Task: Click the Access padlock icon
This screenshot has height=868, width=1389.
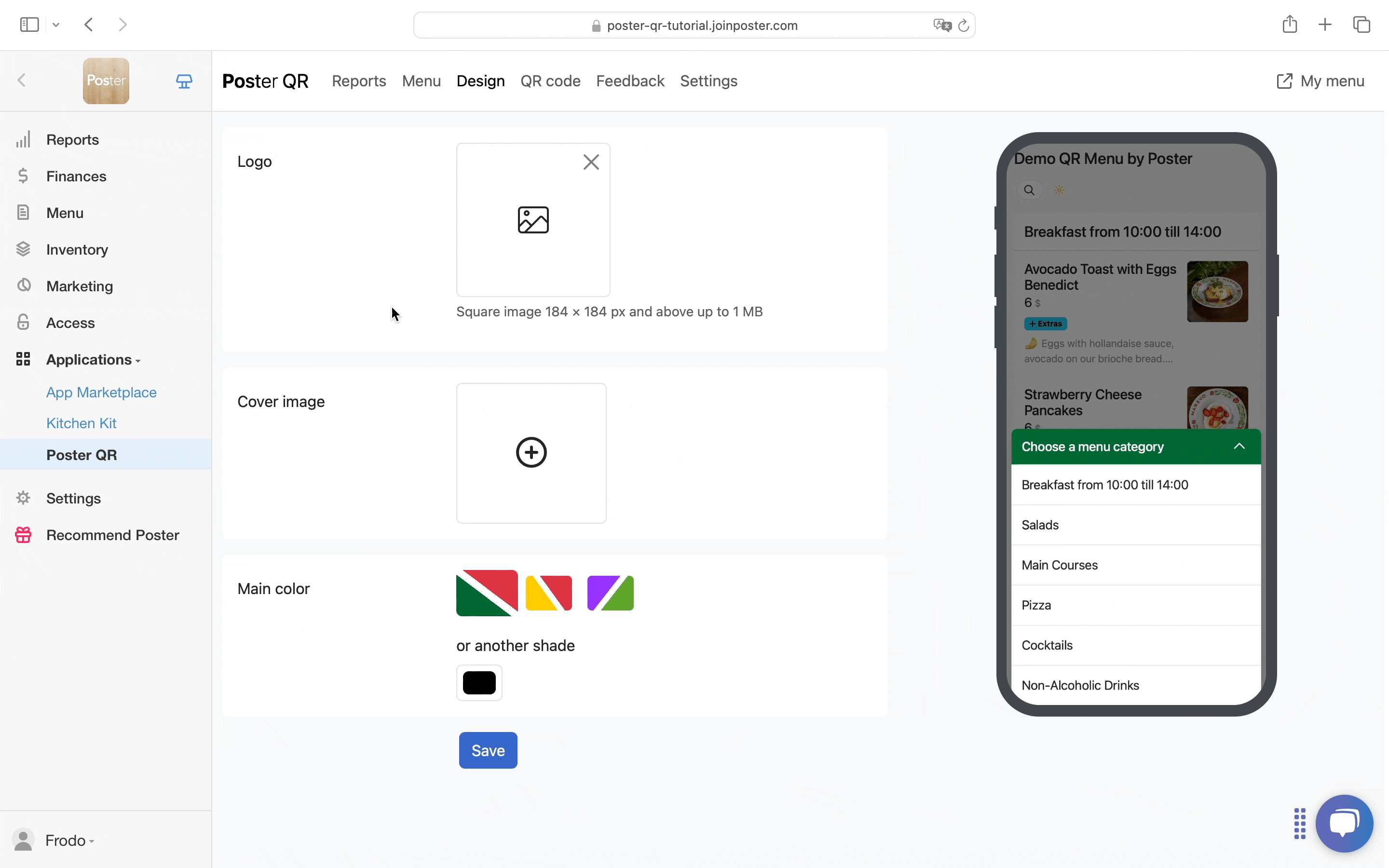Action: pyautogui.click(x=23, y=322)
